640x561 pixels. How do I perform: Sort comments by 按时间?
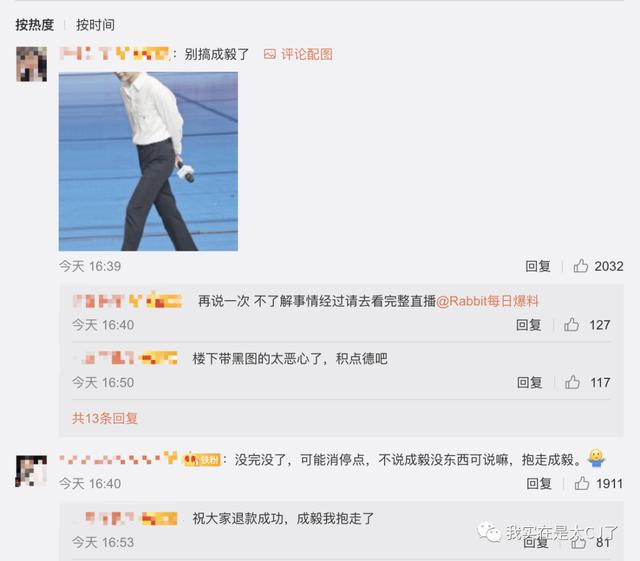(x=95, y=25)
